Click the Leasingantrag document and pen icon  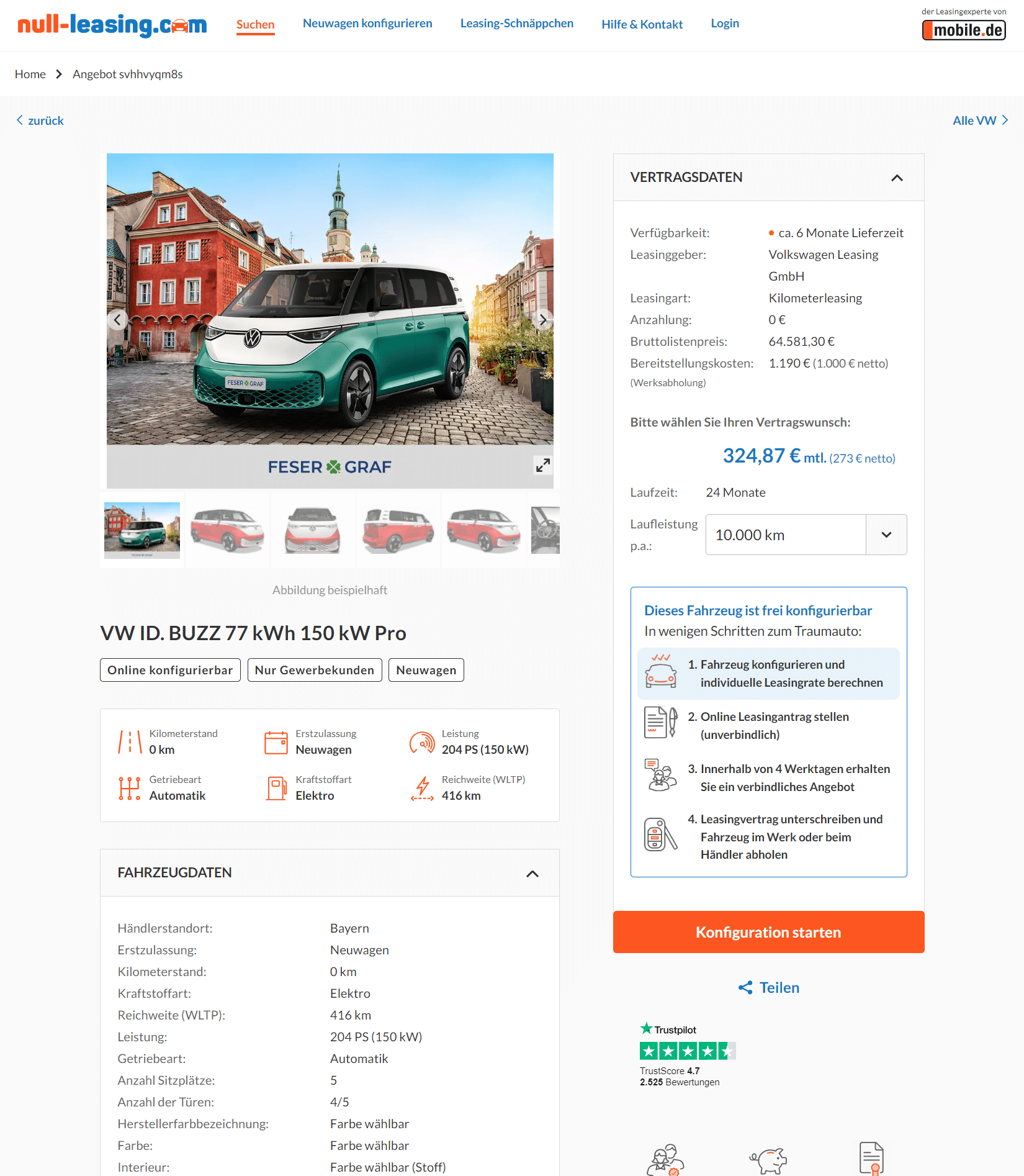click(x=661, y=722)
